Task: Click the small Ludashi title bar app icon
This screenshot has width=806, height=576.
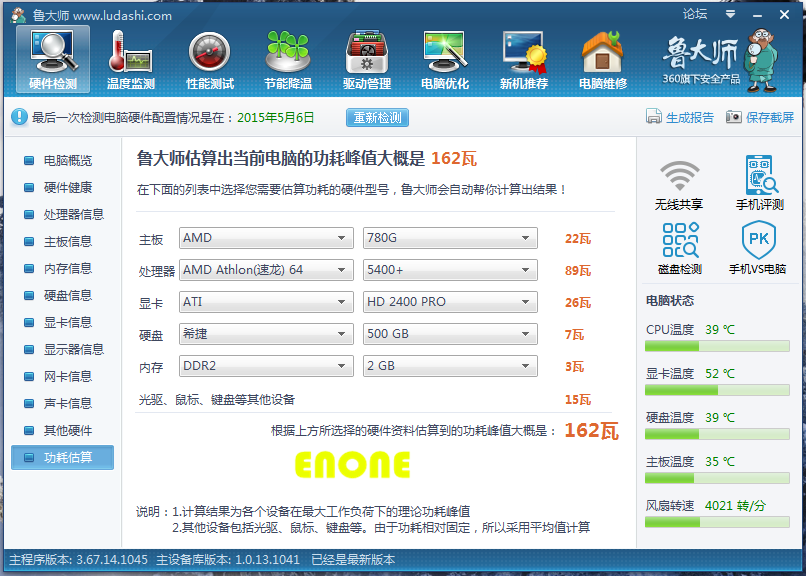Action: (x=19, y=15)
